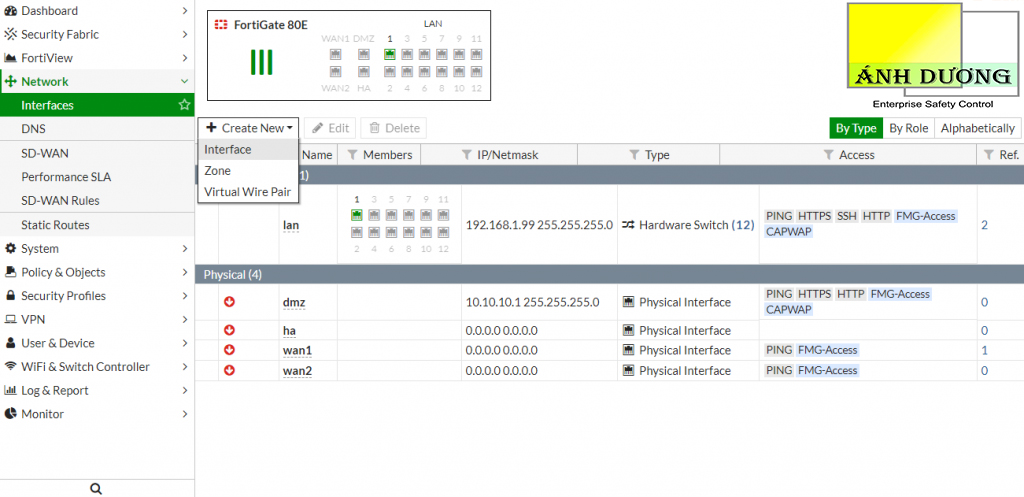Viewport: 1024px width, 497px height.
Task: Expand the Dashboard menu chevron
Action: [x=185, y=11]
